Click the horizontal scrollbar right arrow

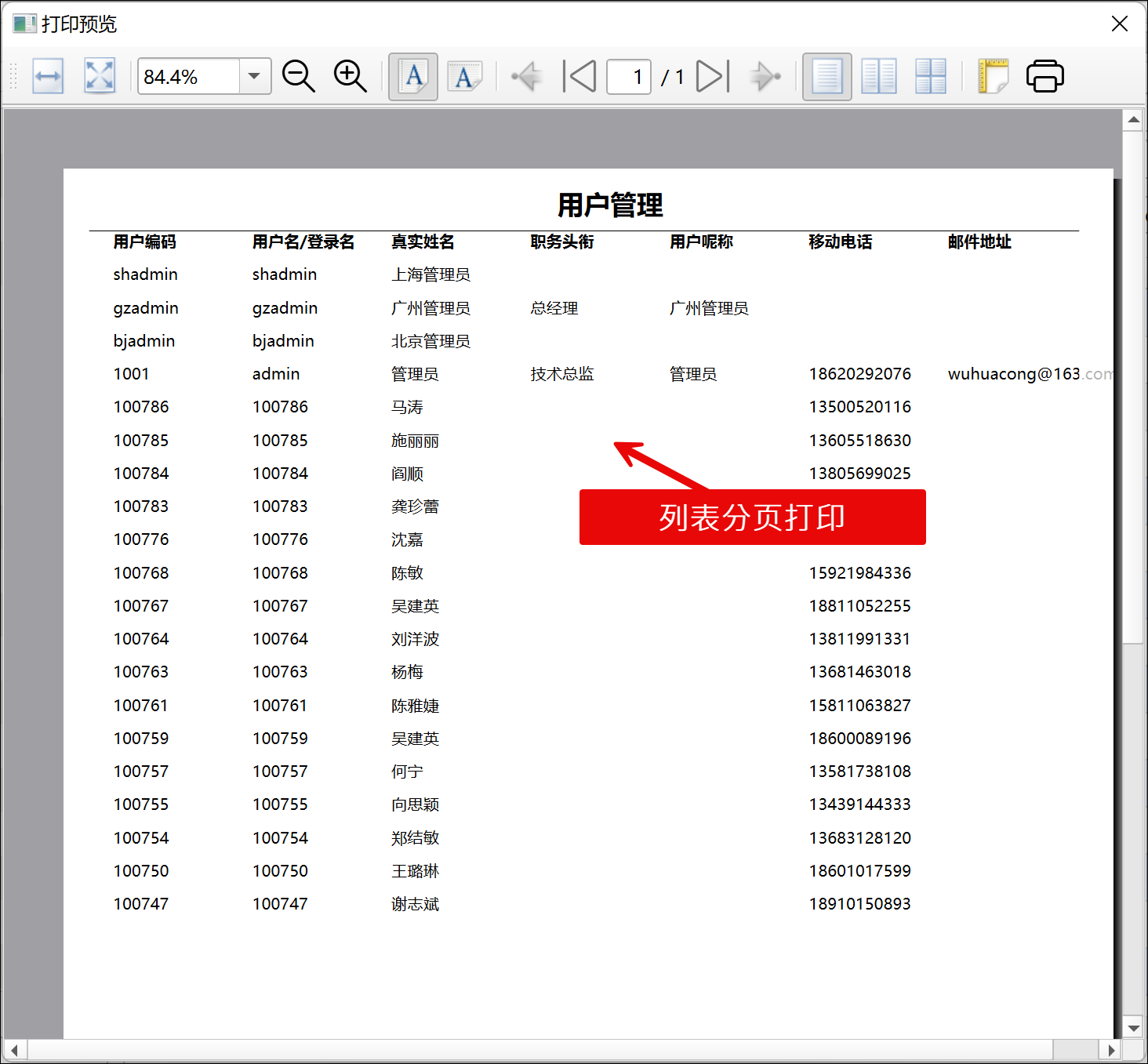(x=1110, y=1050)
